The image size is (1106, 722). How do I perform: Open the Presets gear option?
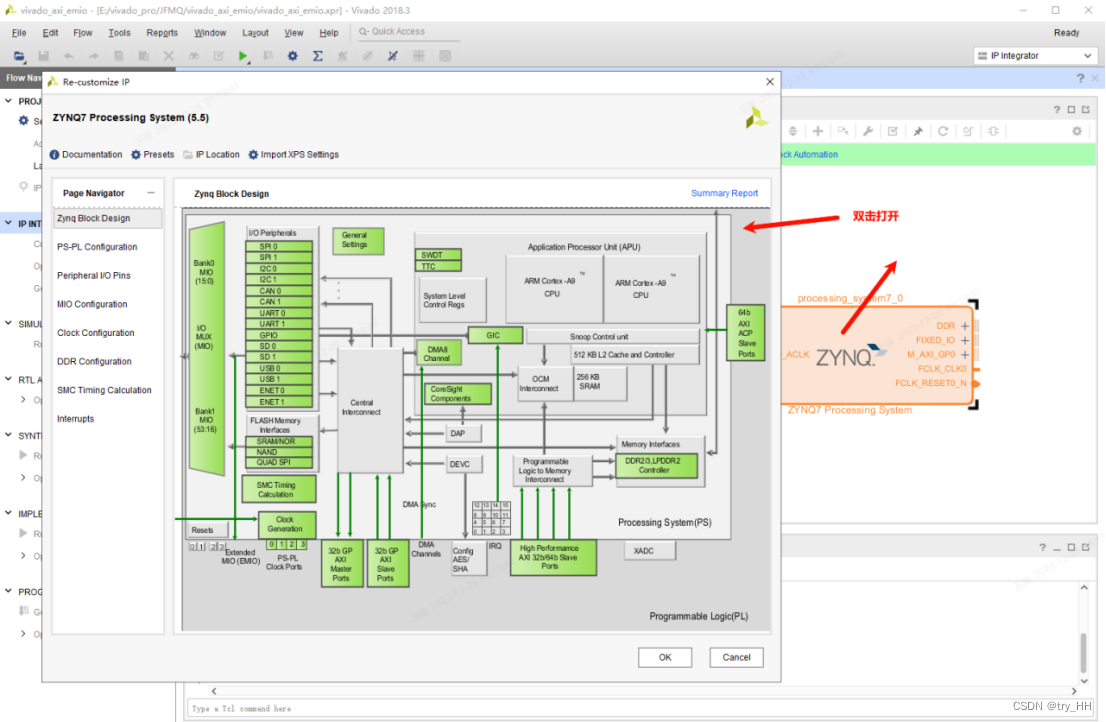(x=152, y=154)
